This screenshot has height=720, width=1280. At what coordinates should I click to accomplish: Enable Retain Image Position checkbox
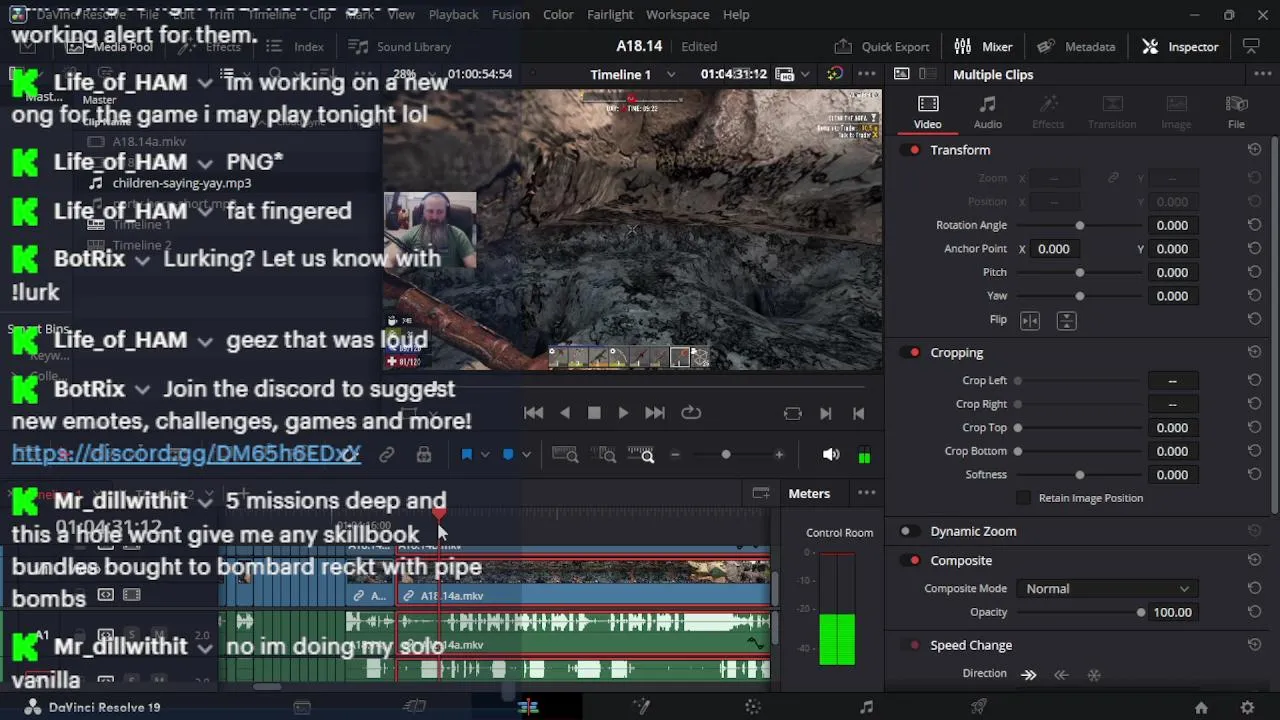(1023, 498)
